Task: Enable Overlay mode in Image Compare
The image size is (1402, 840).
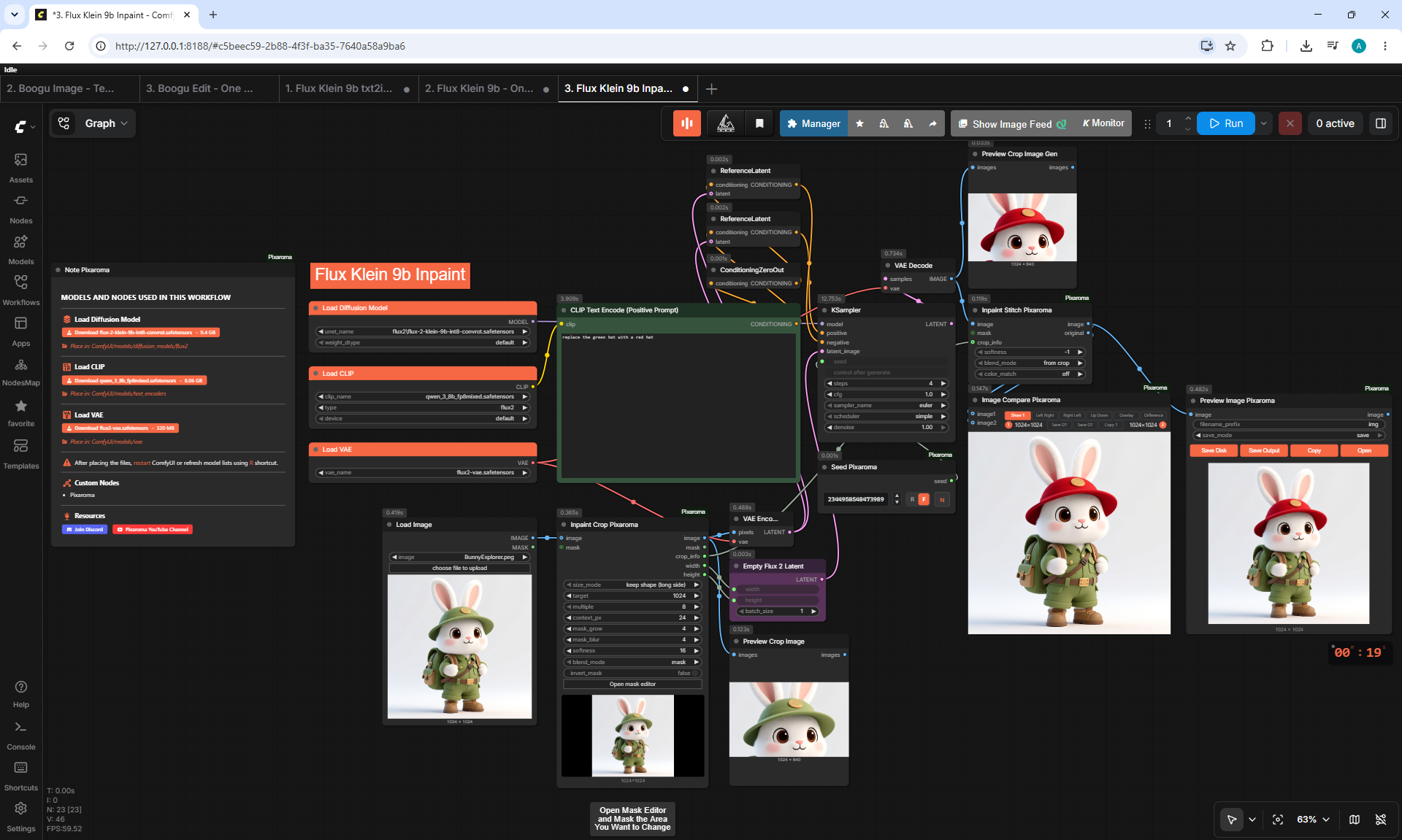Action: (1126, 415)
